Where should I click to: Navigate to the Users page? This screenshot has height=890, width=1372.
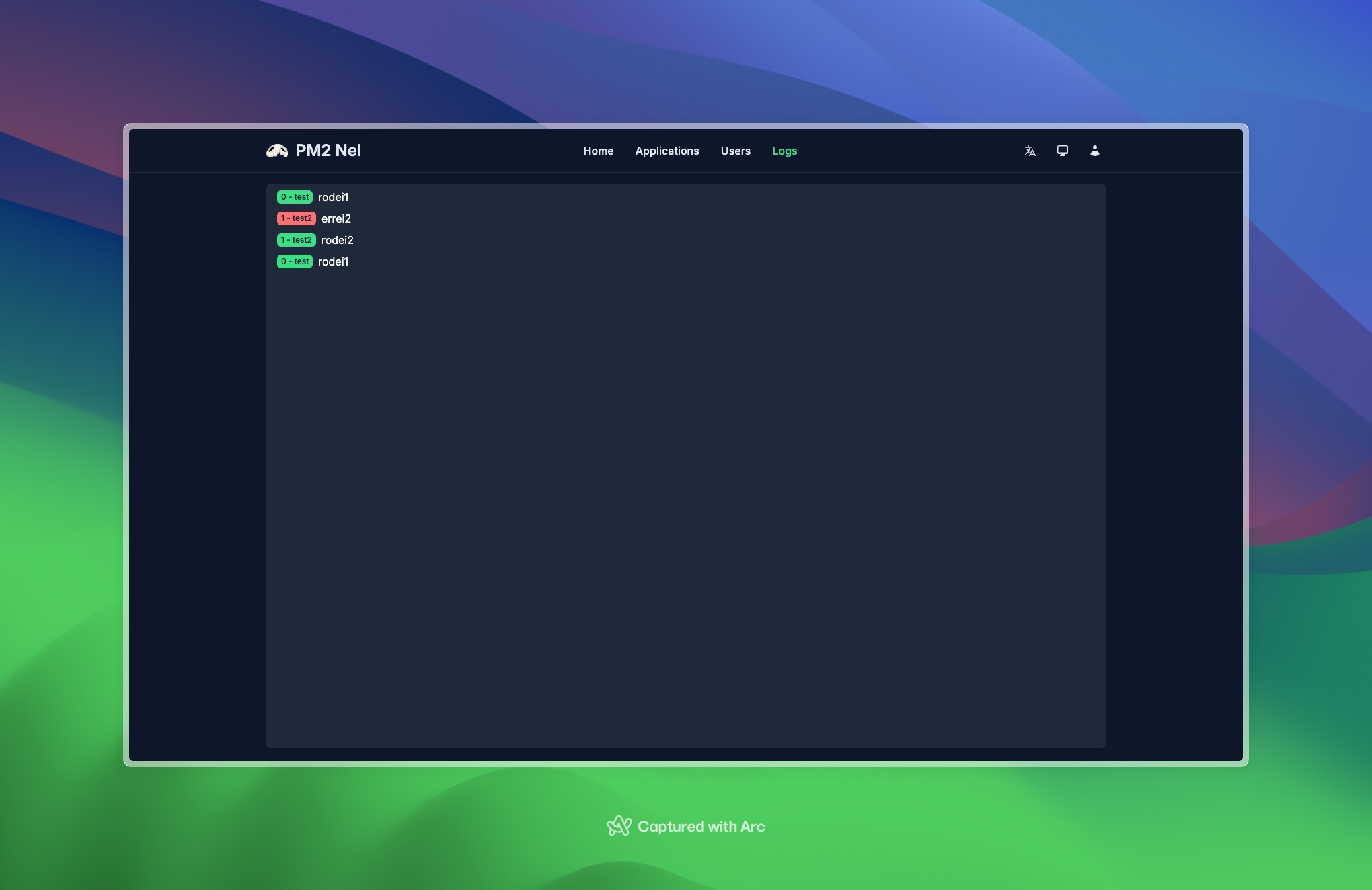pyautogui.click(x=735, y=151)
